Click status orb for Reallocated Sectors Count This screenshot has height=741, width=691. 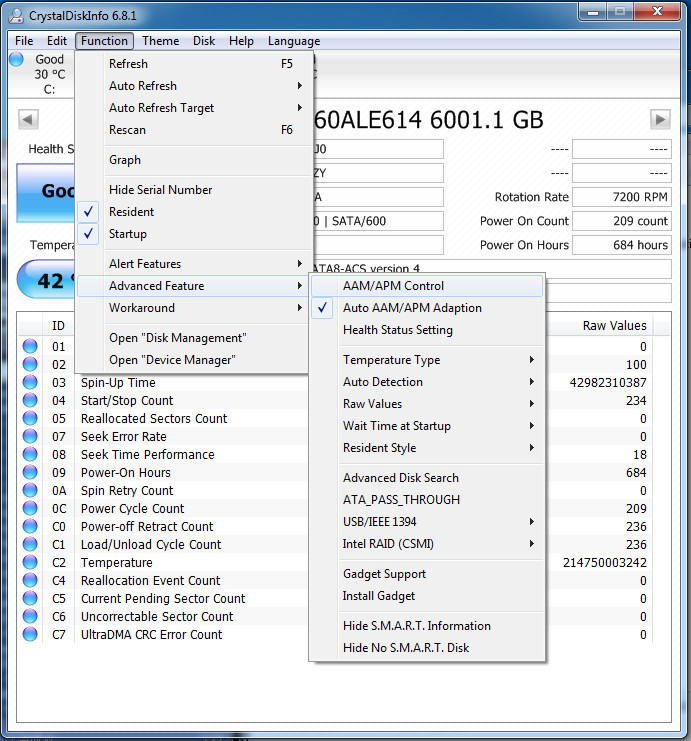(x=30, y=418)
